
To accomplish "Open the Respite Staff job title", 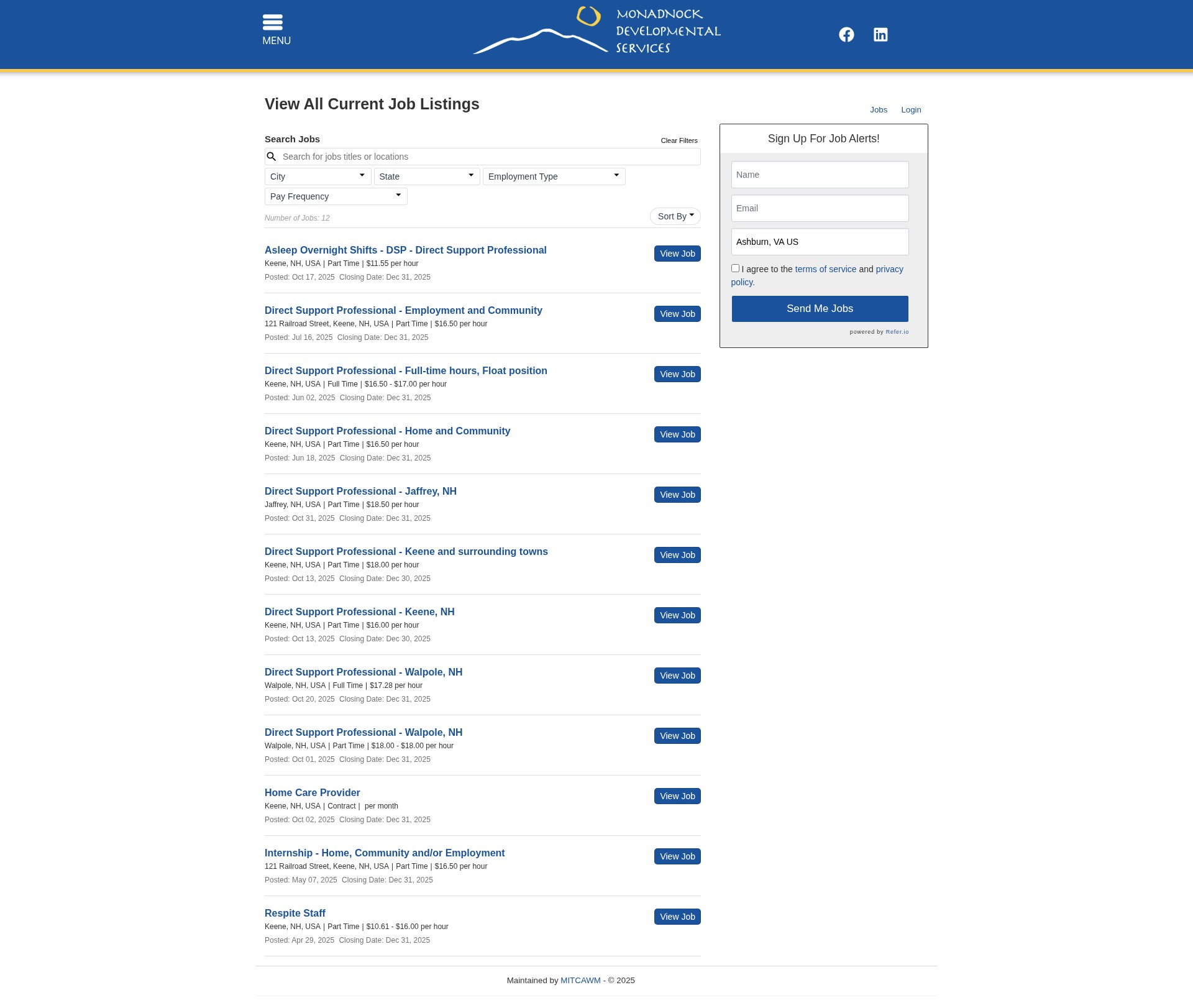I will coord(295,913).
